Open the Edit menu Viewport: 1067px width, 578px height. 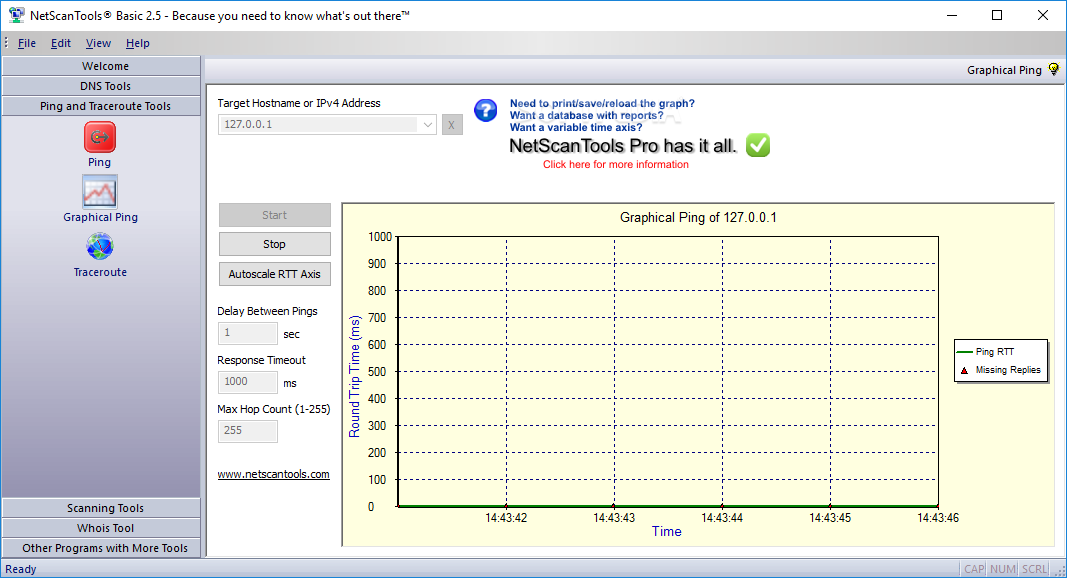[61, 43]
